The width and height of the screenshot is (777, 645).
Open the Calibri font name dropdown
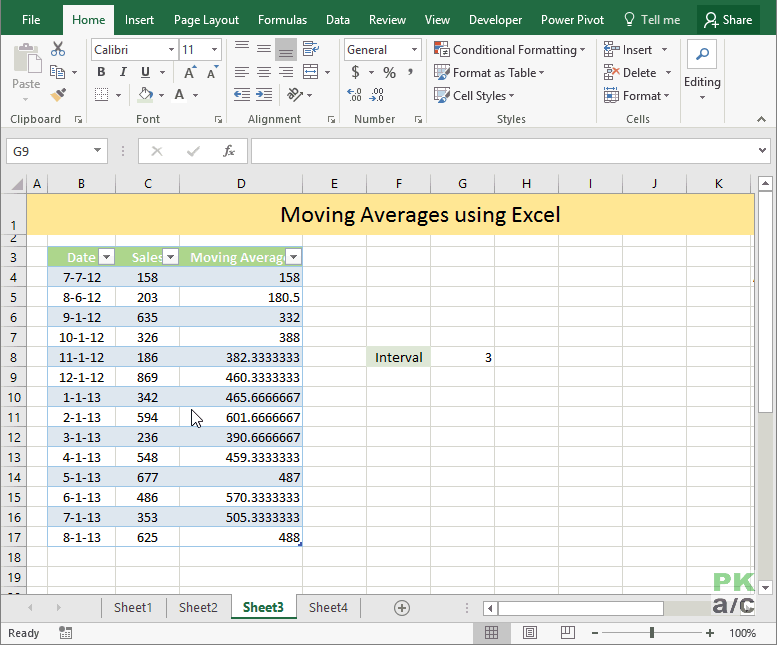coord(171,50)
